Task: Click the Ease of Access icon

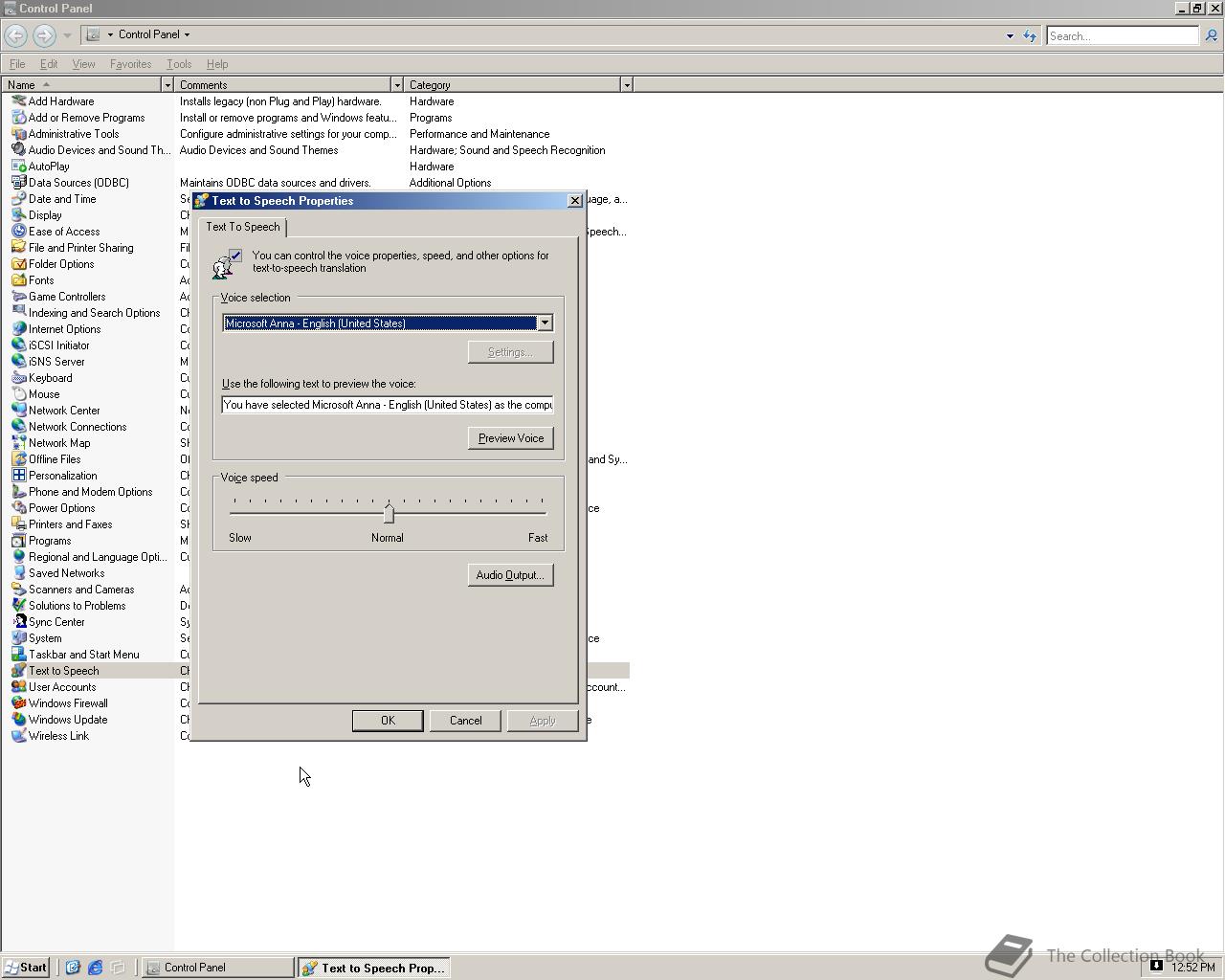Action: tap(18, 232)
